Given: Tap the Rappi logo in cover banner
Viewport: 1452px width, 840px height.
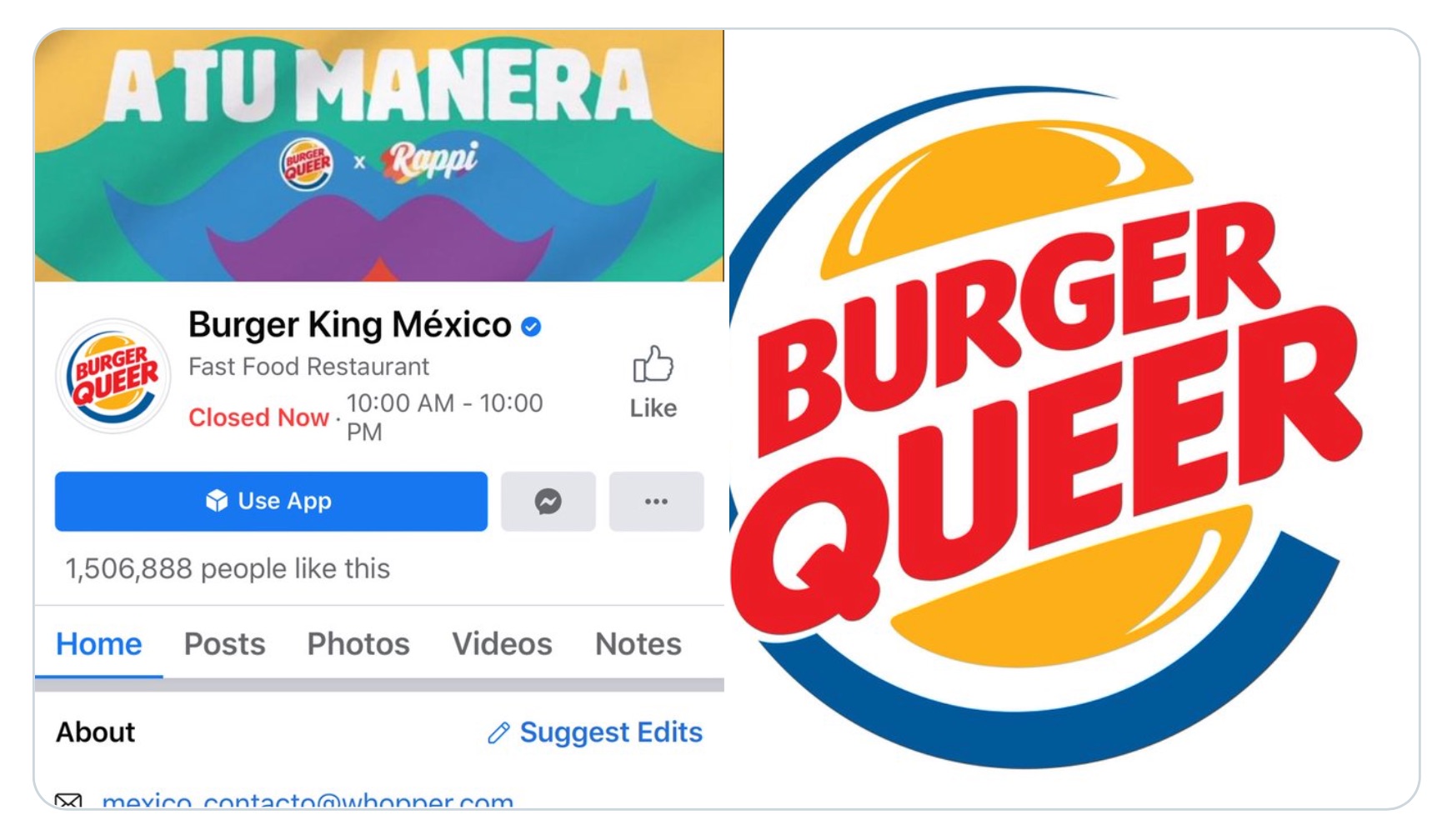Looking at the screenshot, I should tap(430, 161).
